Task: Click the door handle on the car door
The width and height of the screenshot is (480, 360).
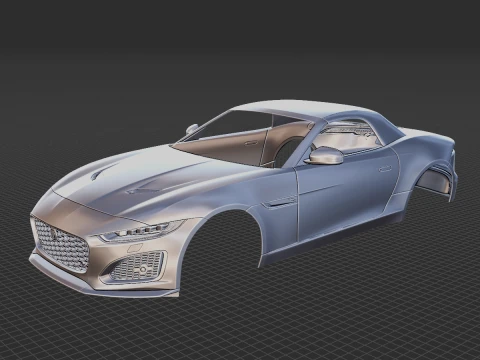Action: click(385, 169)
